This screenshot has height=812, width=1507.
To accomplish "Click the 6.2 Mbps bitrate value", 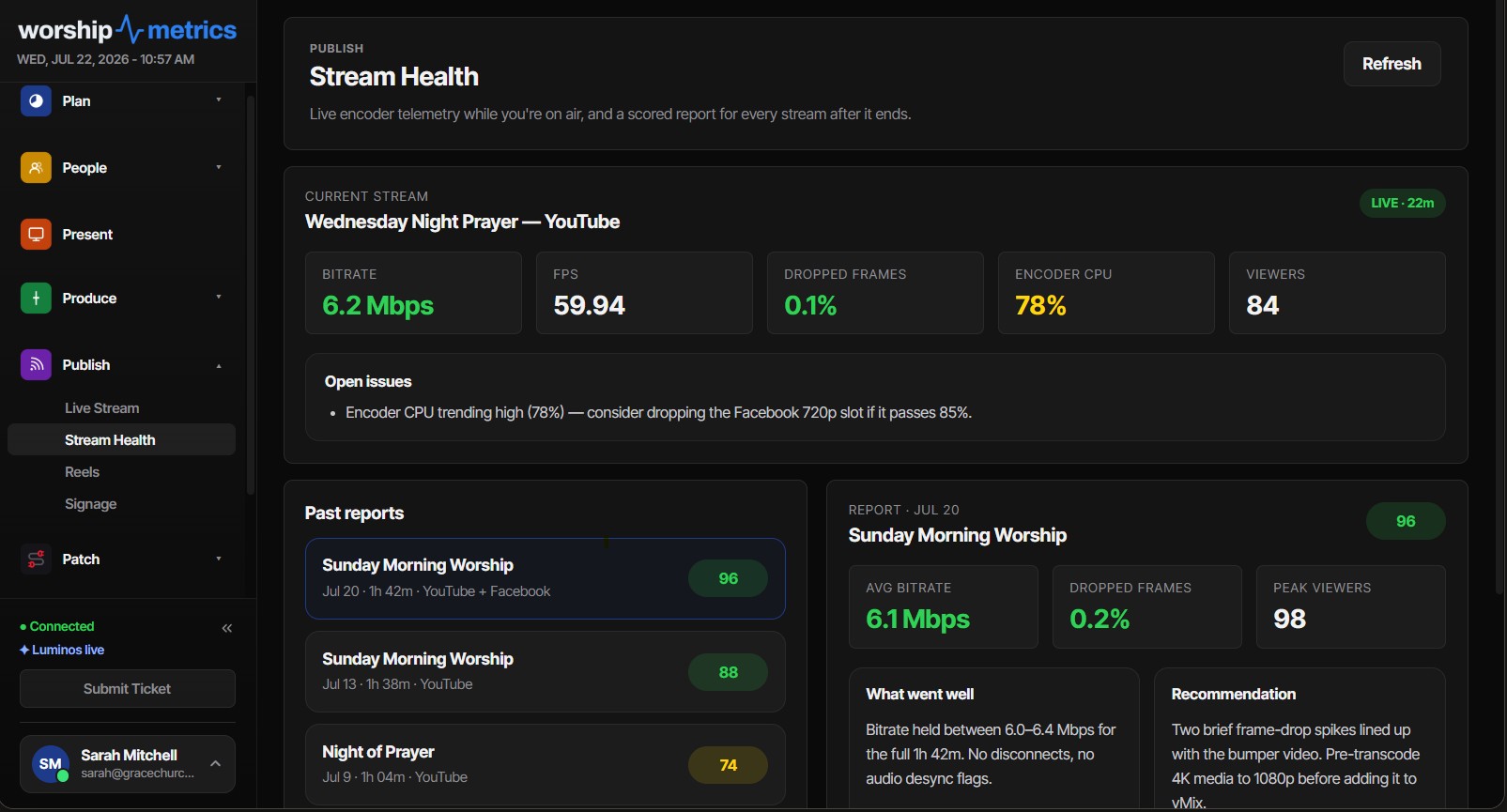I will pyautogui.click(x=377, y=306).
